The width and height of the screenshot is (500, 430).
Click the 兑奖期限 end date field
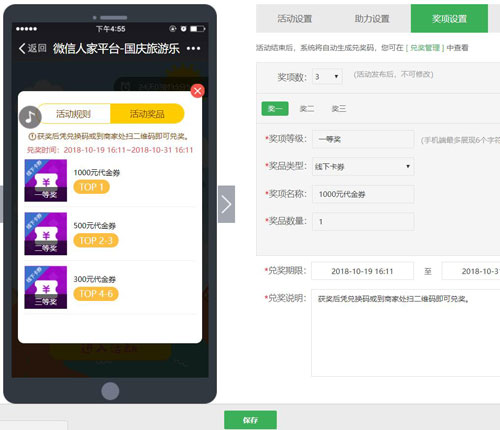tap(471, 271)
